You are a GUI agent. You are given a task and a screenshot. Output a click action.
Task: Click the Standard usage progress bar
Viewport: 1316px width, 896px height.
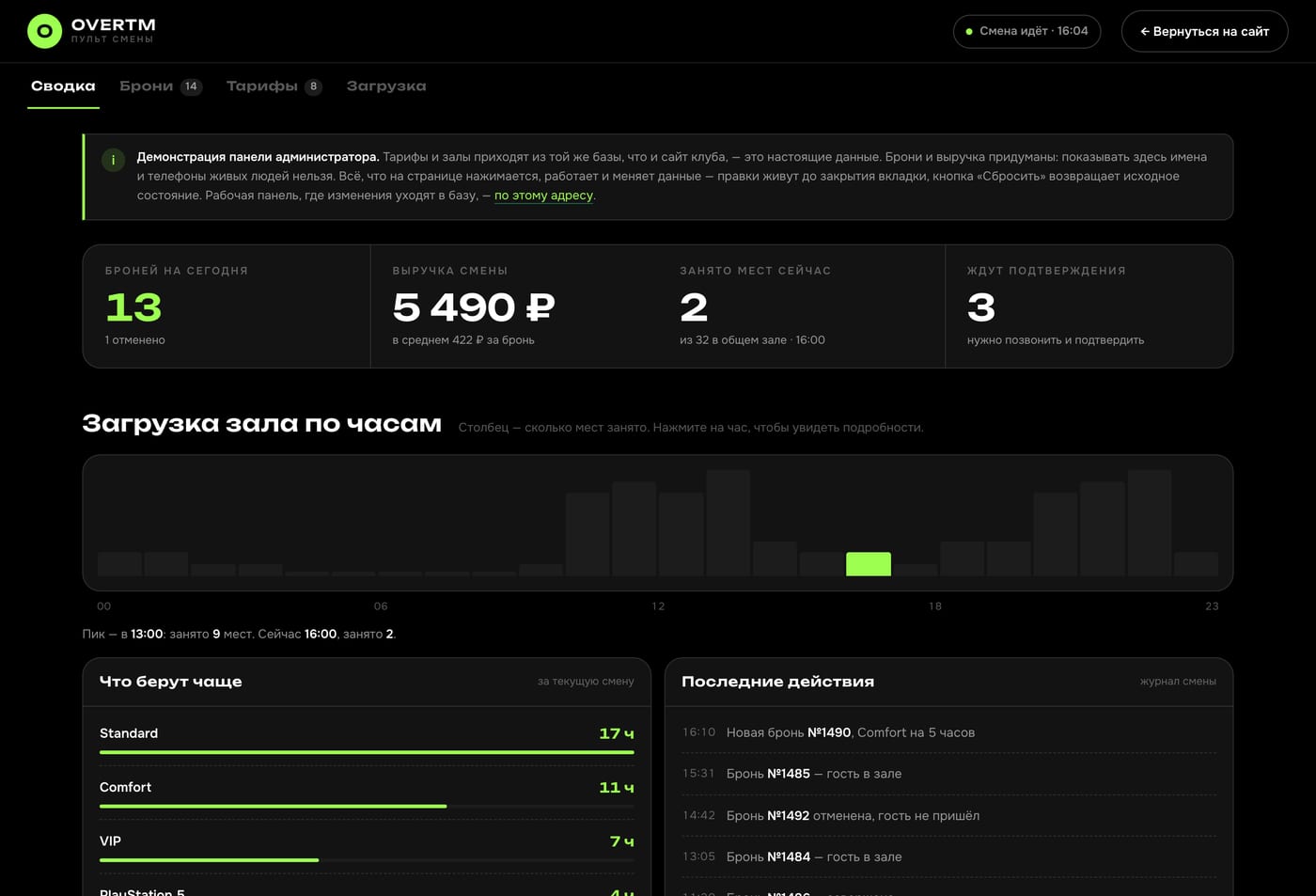[367, 752]
